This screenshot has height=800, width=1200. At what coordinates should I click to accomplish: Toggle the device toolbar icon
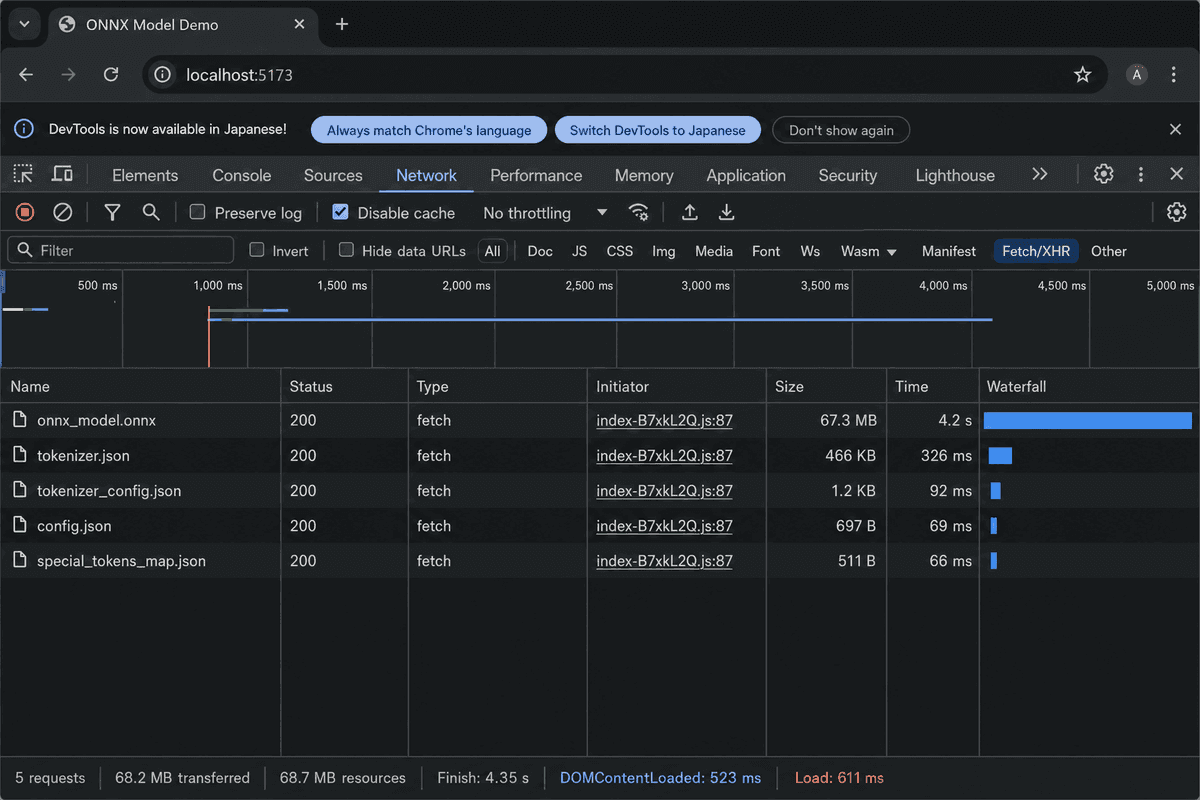(62, 174)
